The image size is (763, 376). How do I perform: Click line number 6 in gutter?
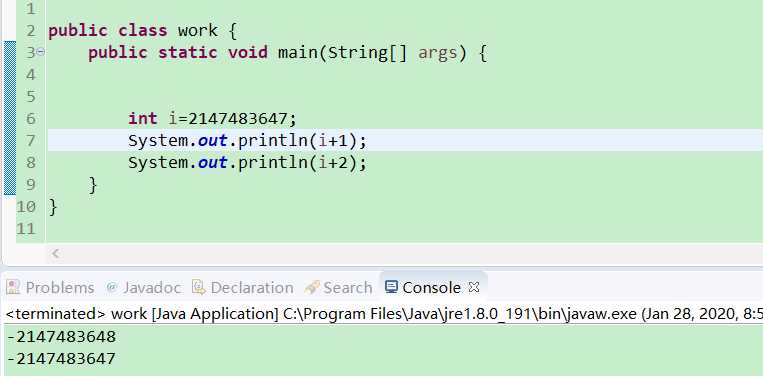click(x=31, y=118)
